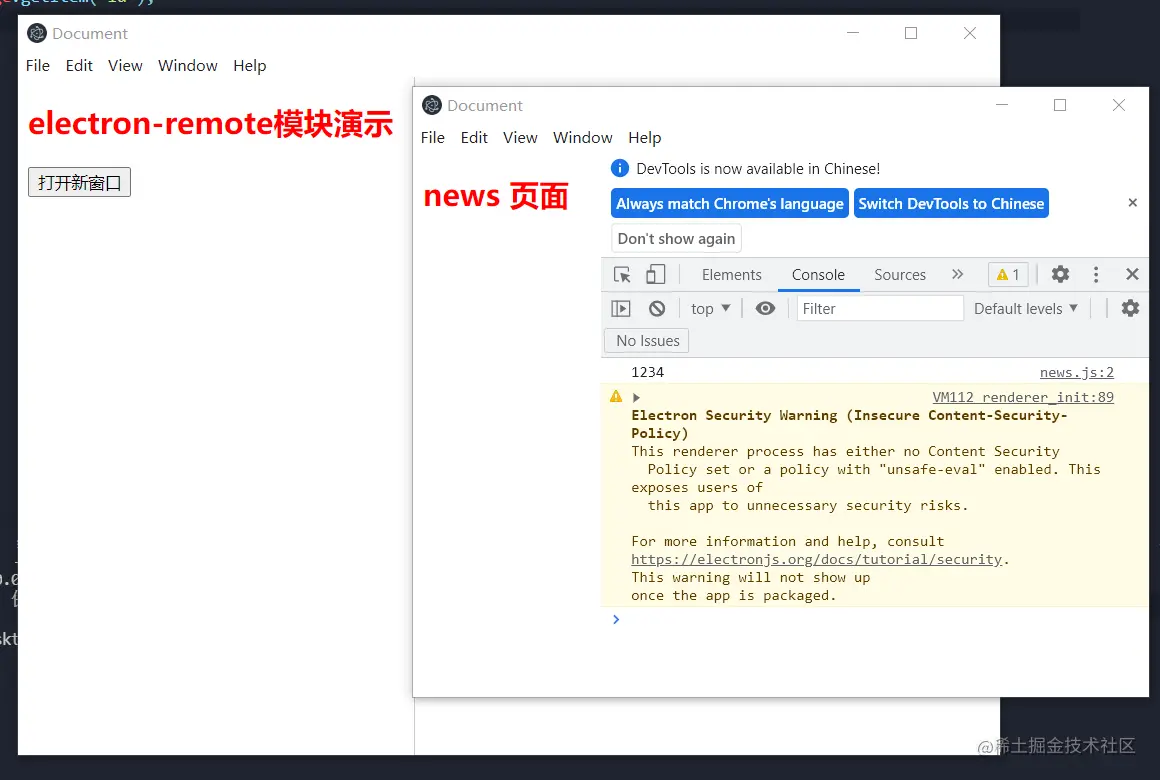Click the warnings count badge
Screen dimensions: 1160x780
point(1008,275)
